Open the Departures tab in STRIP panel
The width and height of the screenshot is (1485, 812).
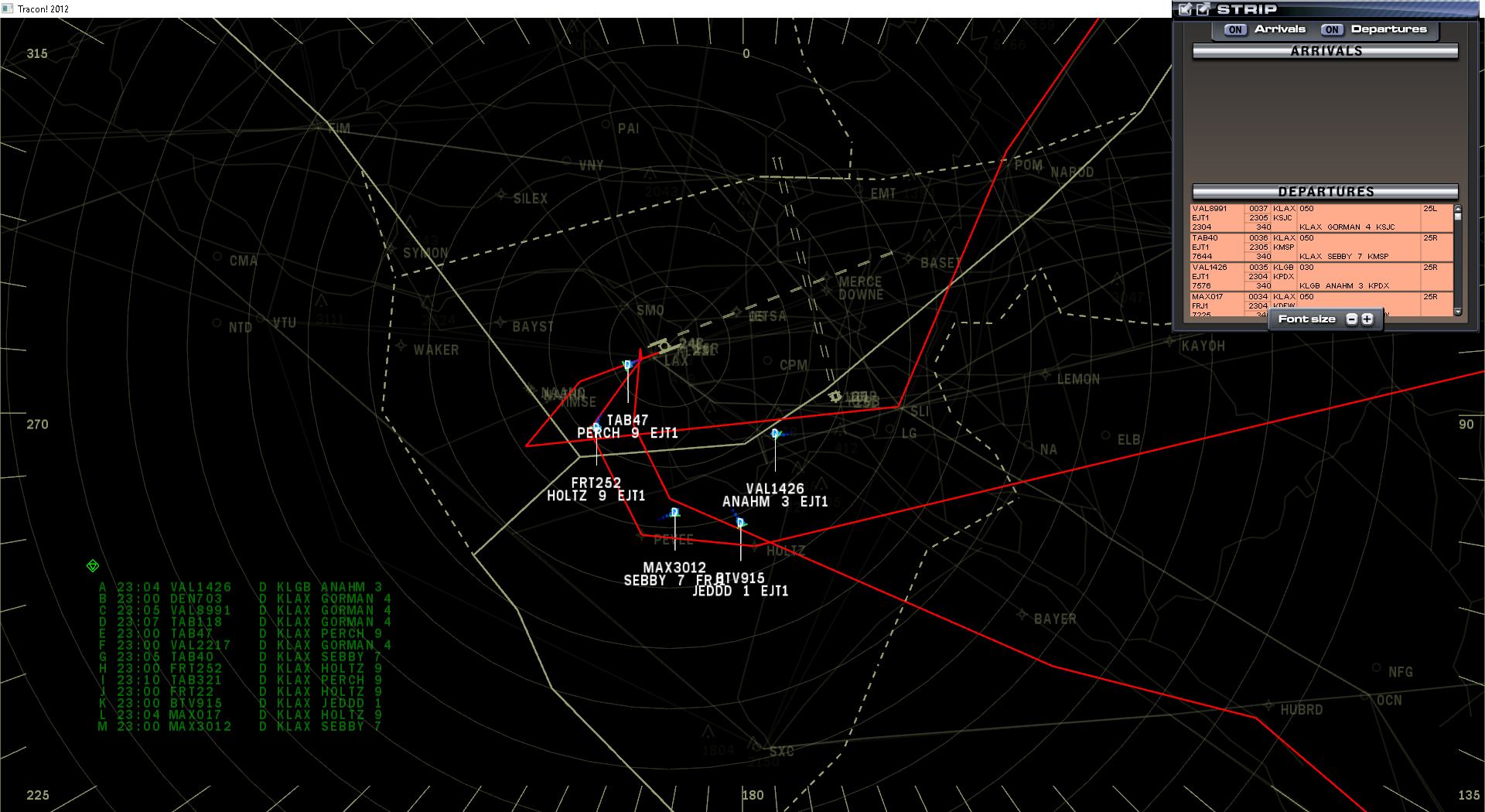coord(1389,29)
